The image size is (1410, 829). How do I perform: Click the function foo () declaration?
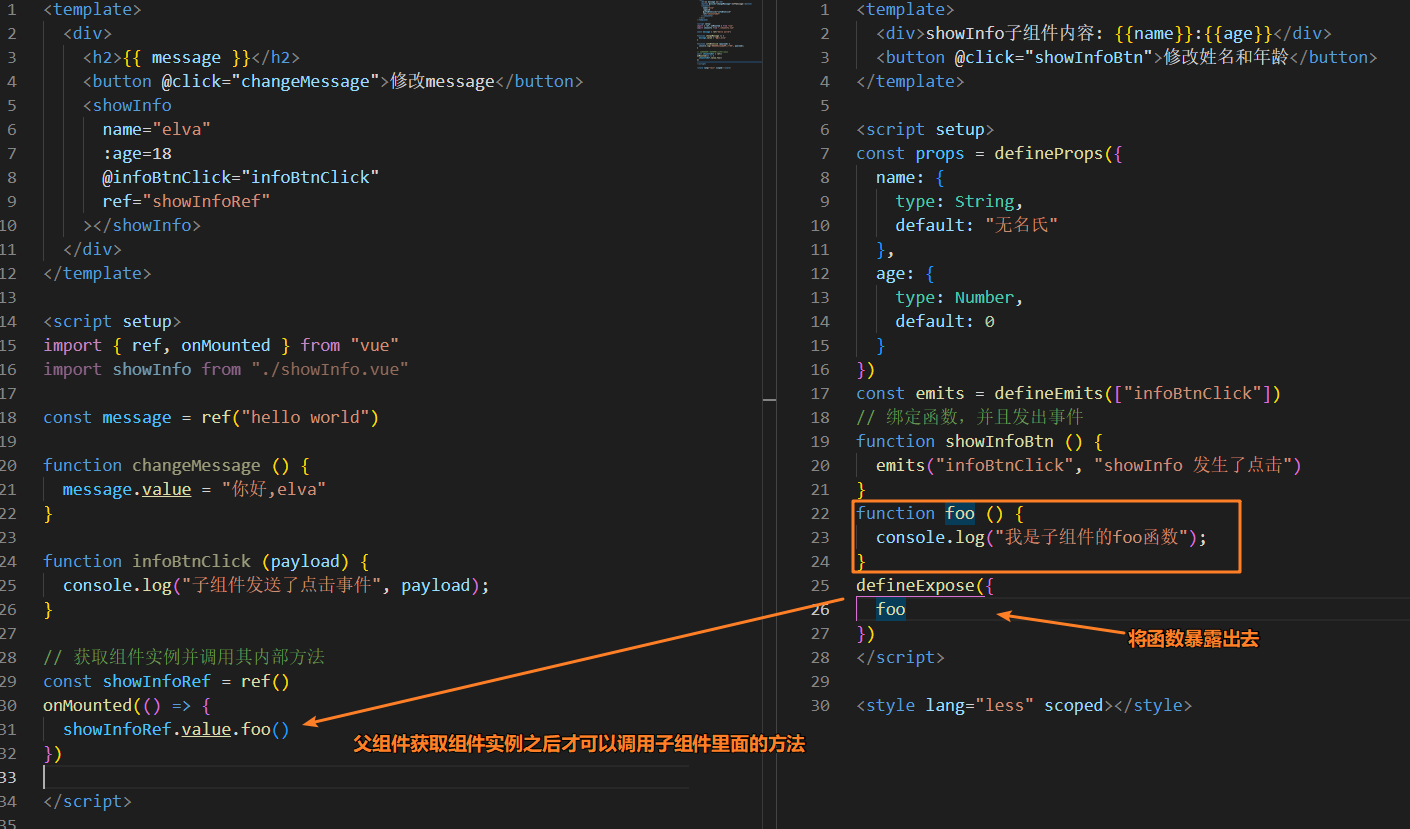pyautogui.click(x=940, y=513)
